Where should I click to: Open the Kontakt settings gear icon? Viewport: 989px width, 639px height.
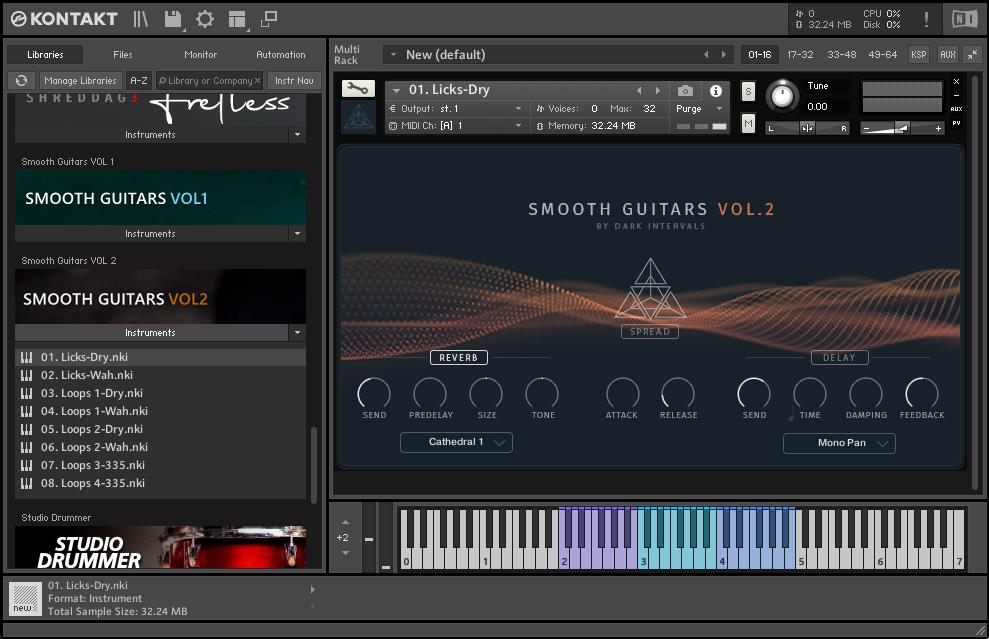pyautogui.click(x=205, y=19)
